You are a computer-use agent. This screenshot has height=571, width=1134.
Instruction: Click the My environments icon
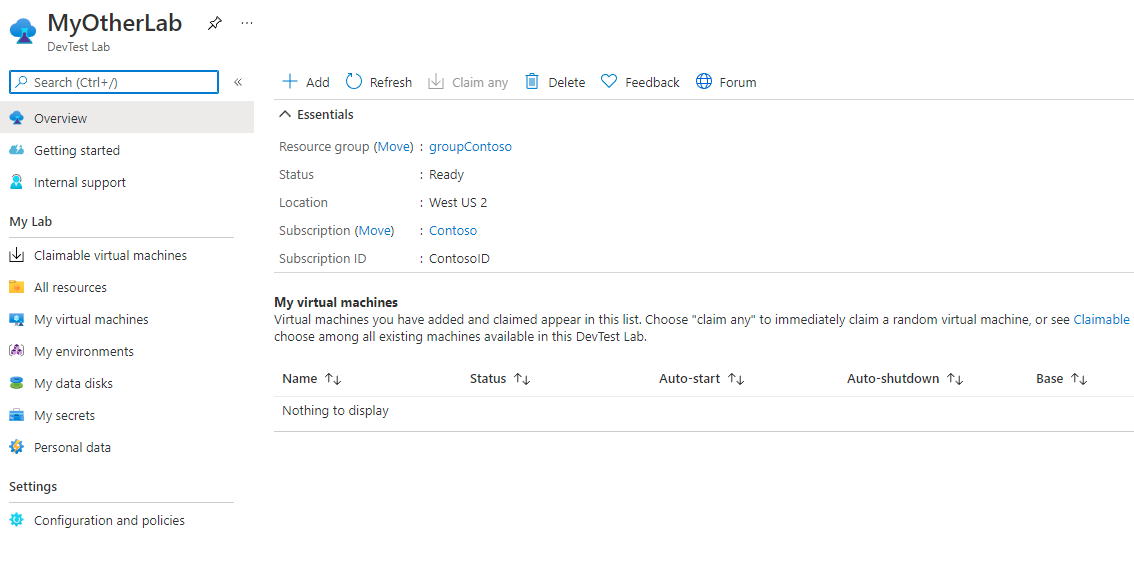(x=17, y=351)
